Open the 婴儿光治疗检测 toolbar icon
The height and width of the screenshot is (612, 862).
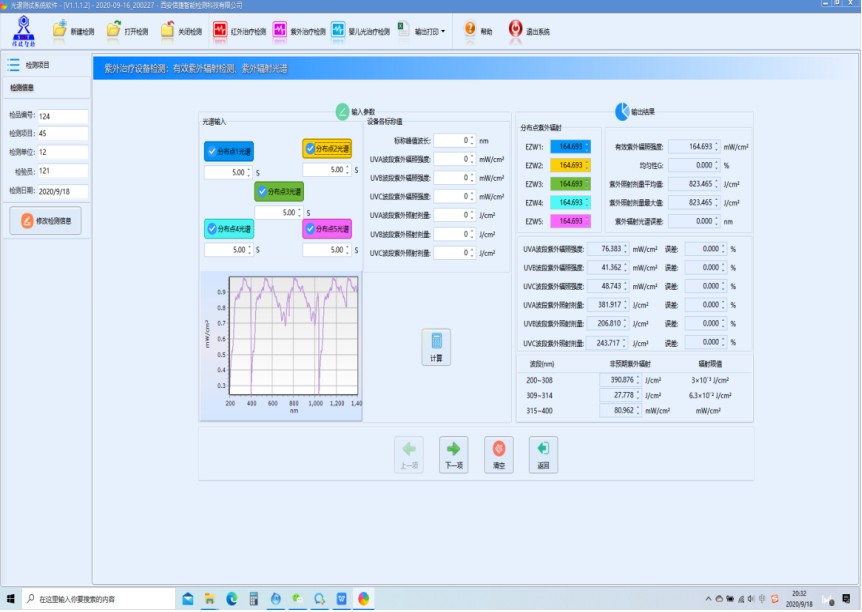tap(339, 31)
